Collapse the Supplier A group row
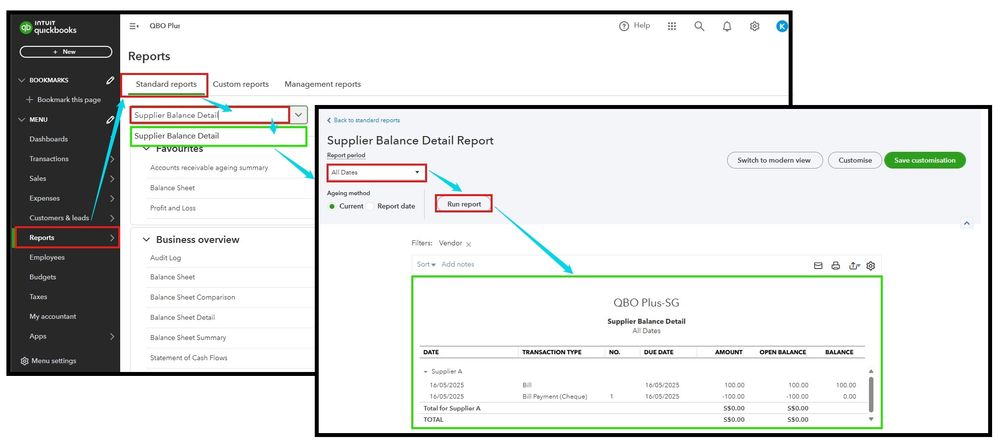Viewport: 998px width, 444px height. 426,371
